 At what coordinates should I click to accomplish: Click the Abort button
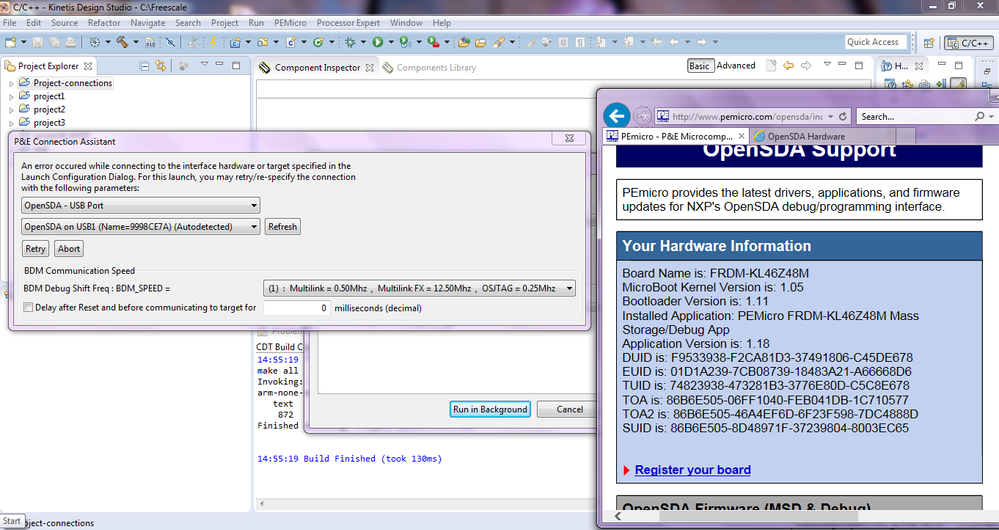tap(69, 249)
